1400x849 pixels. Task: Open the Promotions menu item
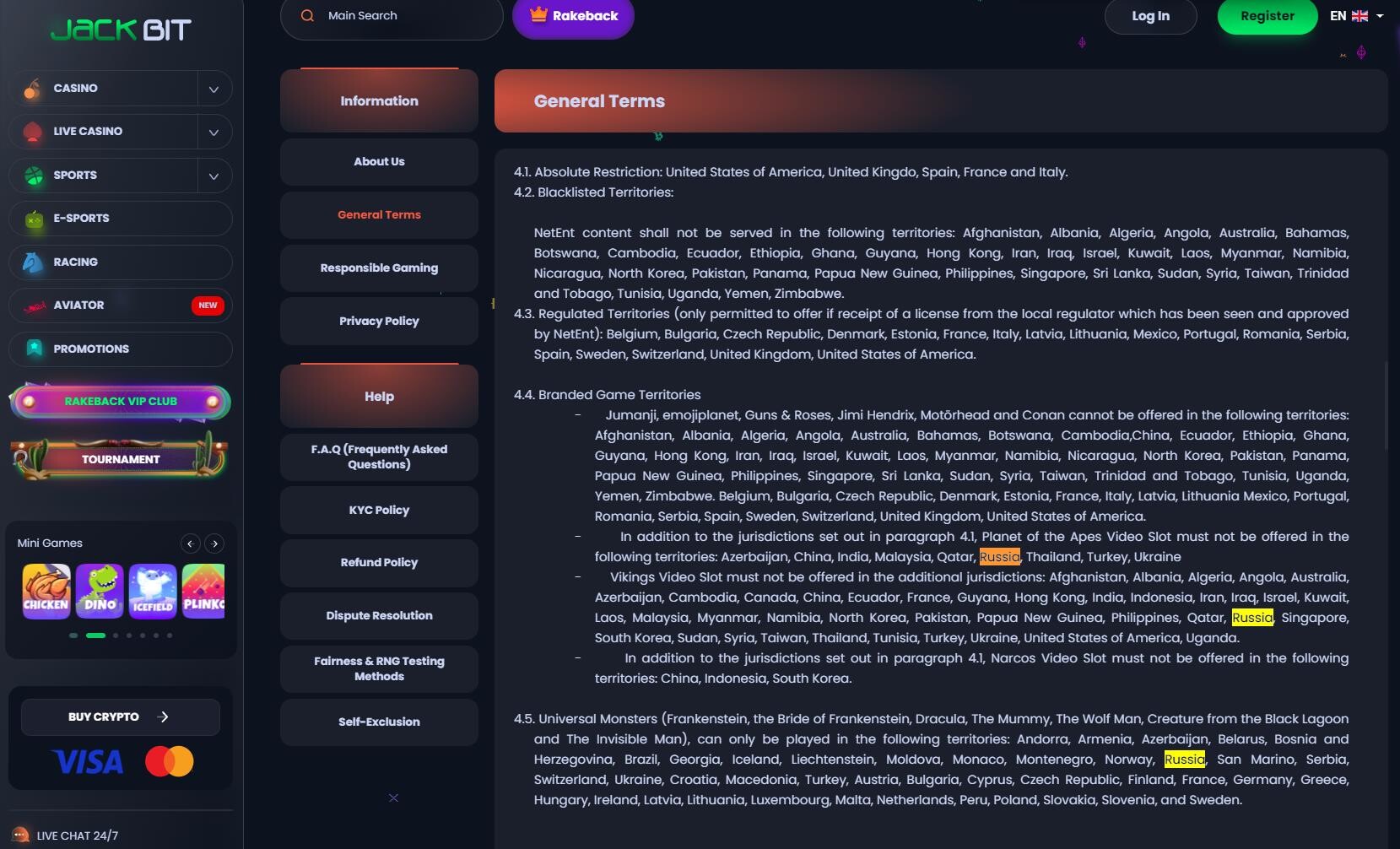(120, 349)
